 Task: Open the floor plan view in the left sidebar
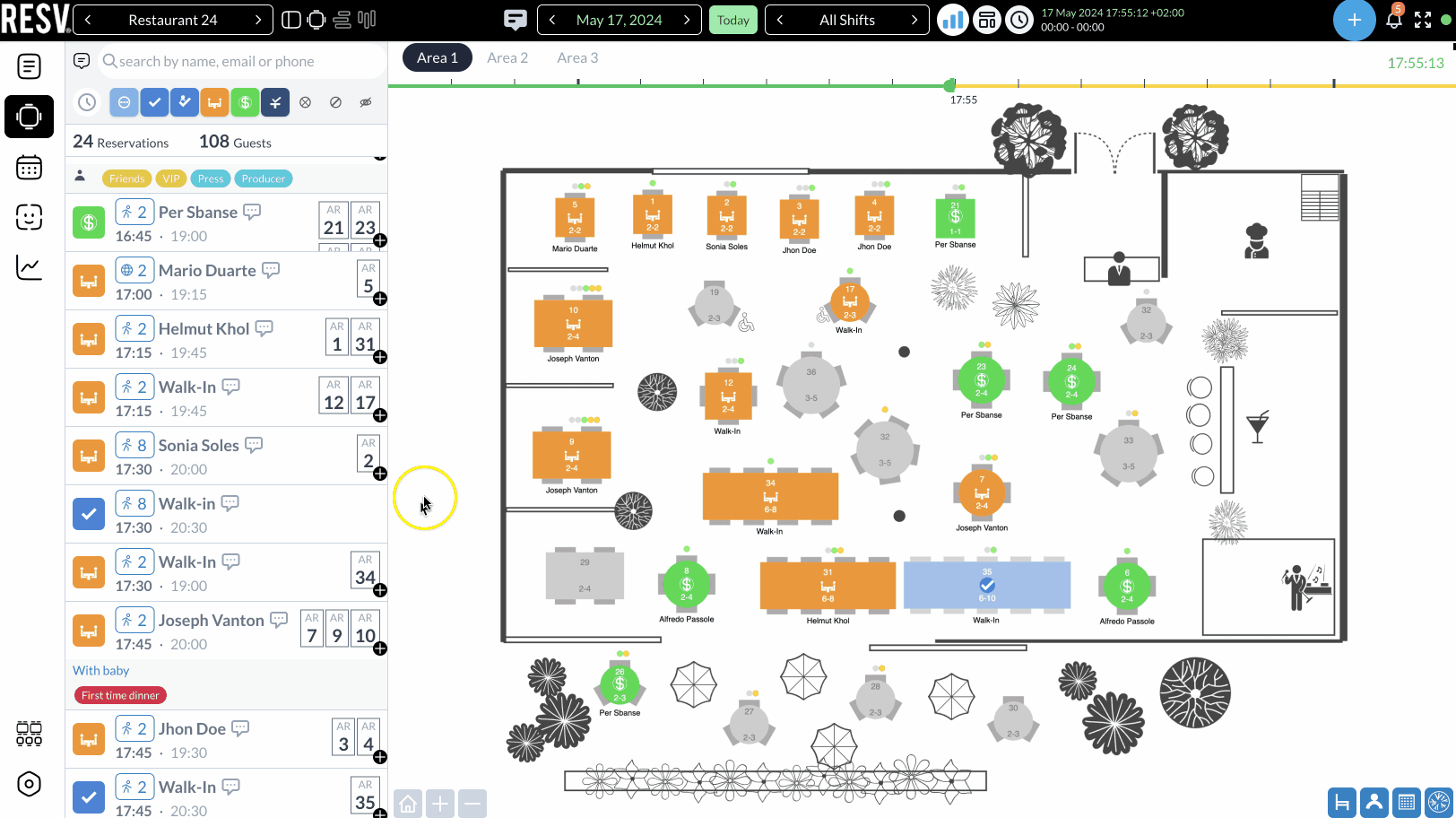coord(29,116)
